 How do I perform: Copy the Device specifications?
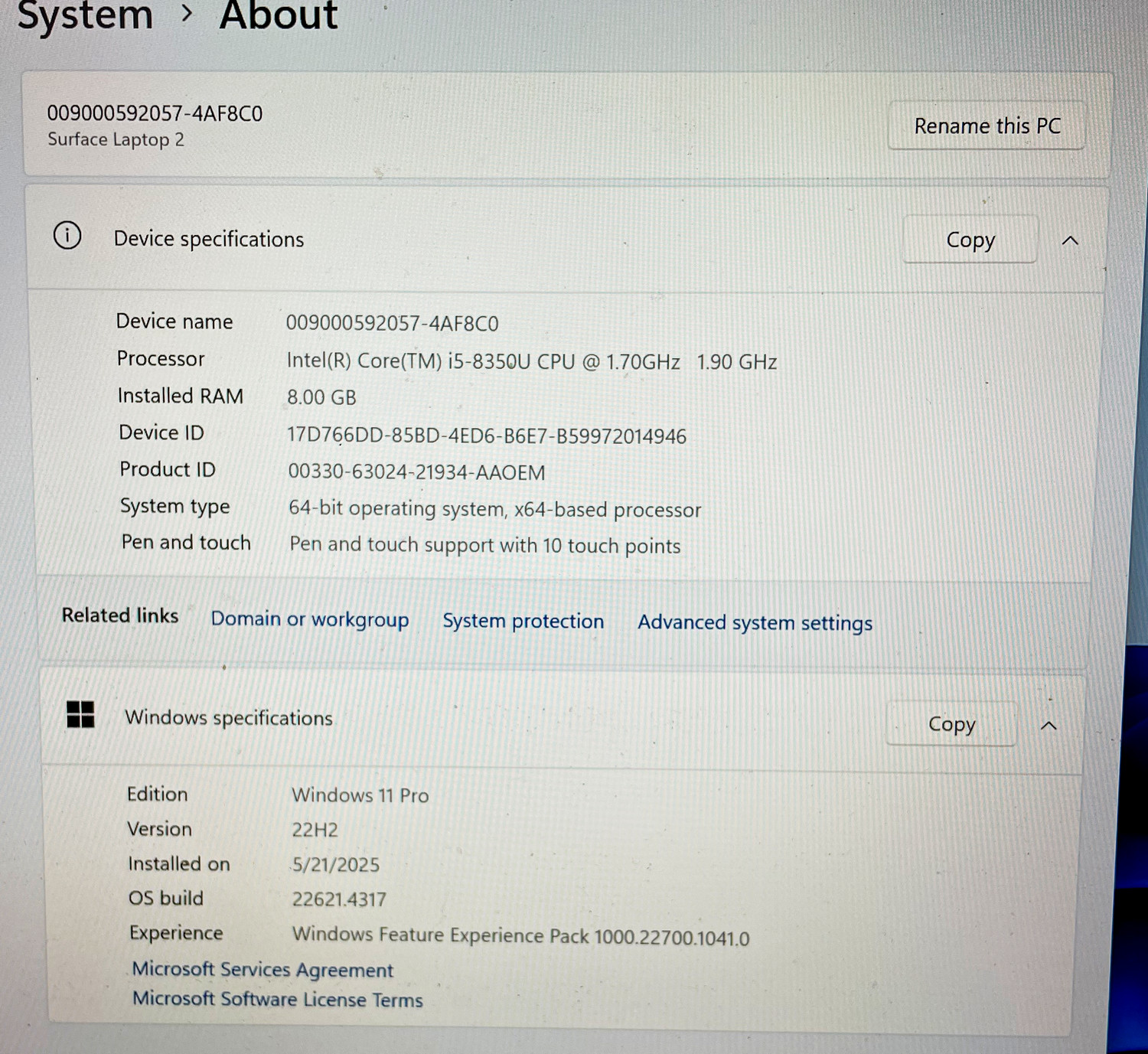tap(970, 240)
